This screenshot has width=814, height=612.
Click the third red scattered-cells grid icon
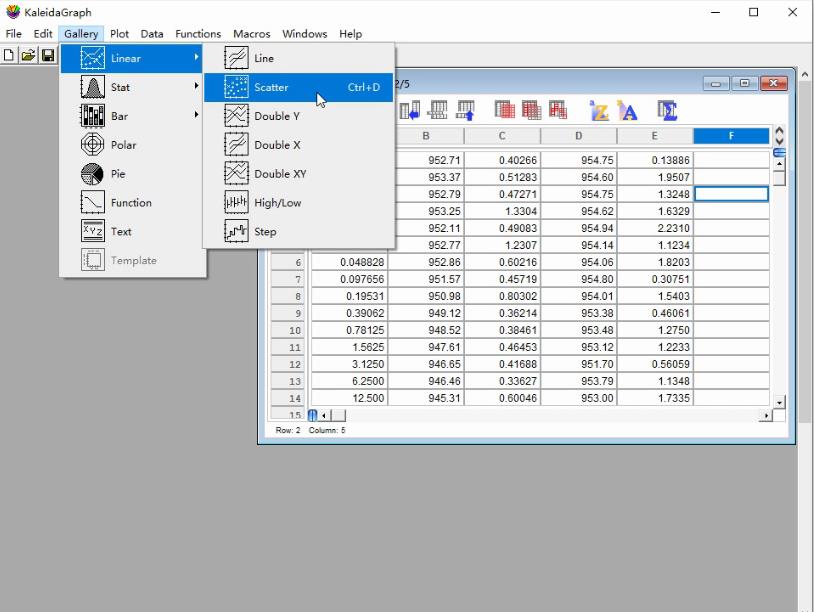tap(558, 110)
